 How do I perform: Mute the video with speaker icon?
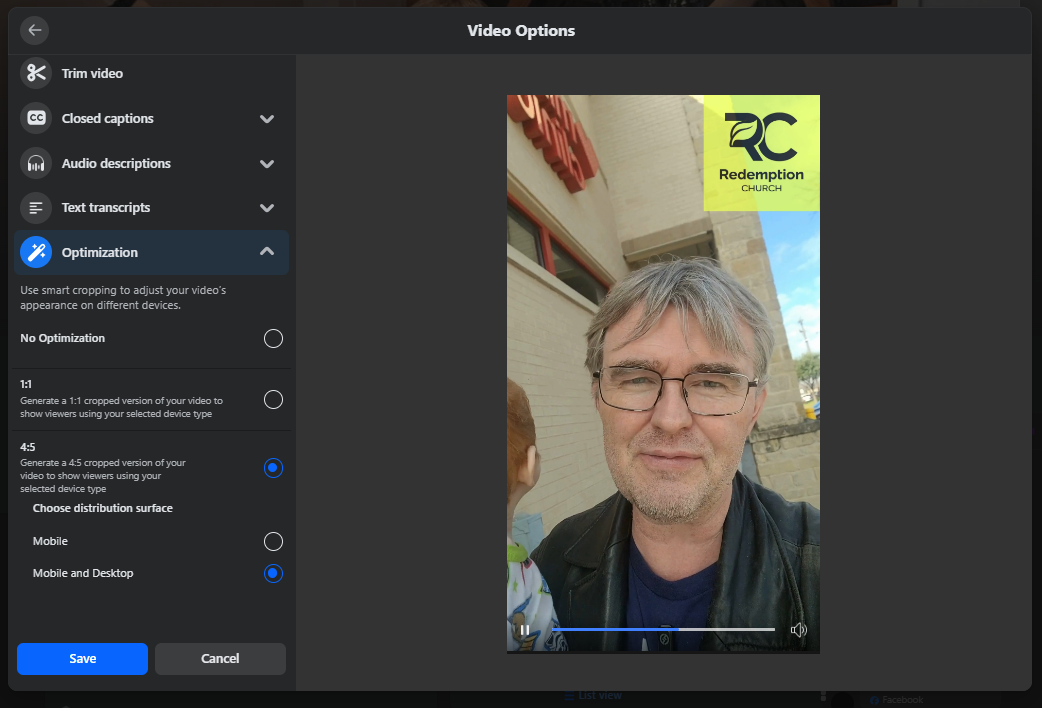[798, 630]
